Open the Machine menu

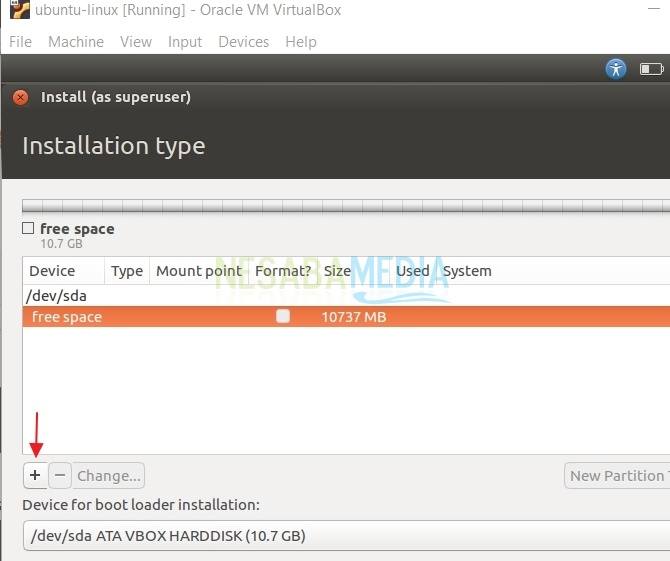(76, 42)
